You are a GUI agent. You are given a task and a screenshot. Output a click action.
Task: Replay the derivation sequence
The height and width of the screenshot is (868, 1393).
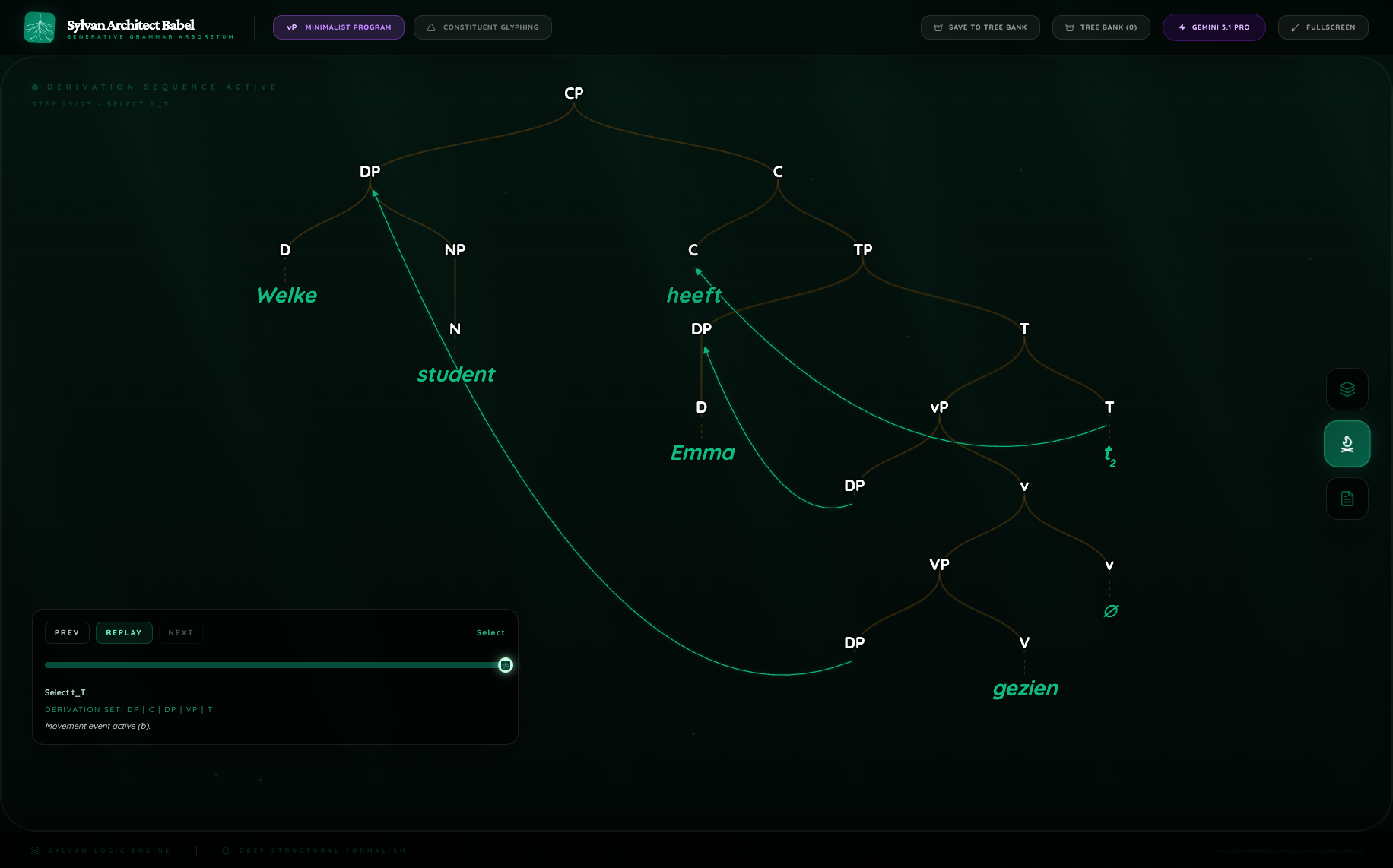[124, 633]
